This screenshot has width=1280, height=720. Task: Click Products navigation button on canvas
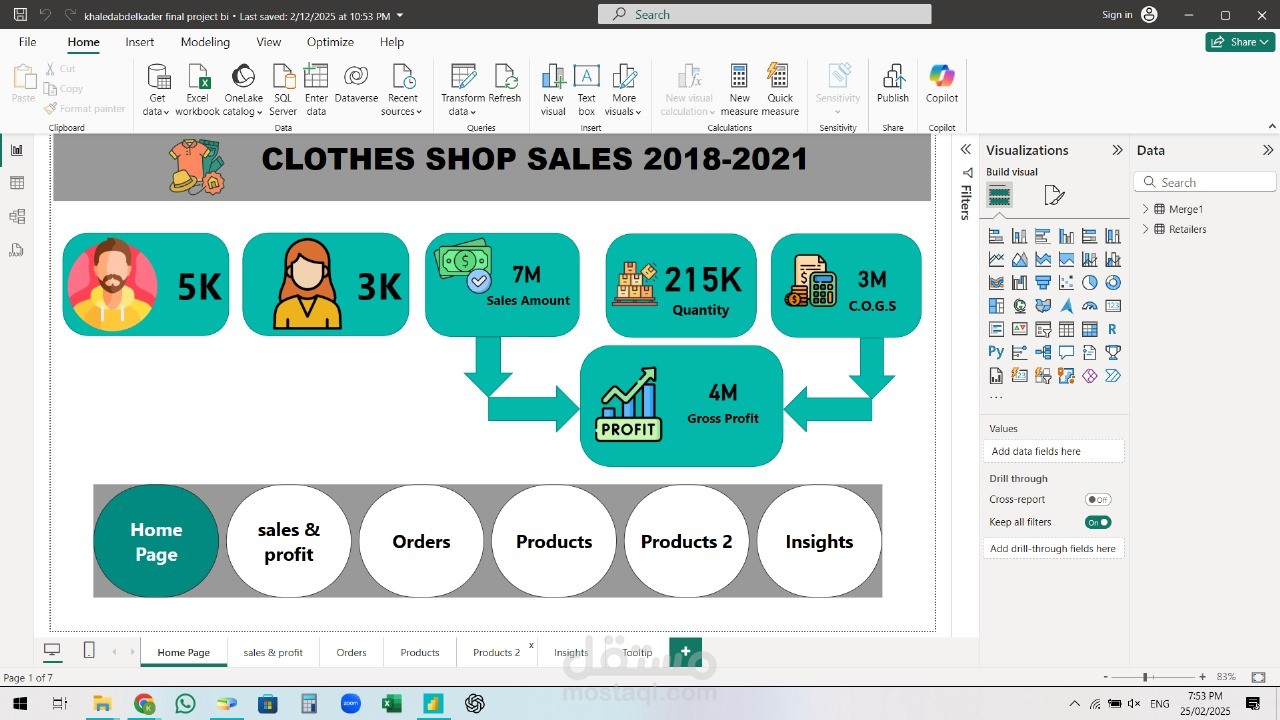[554, 541]
